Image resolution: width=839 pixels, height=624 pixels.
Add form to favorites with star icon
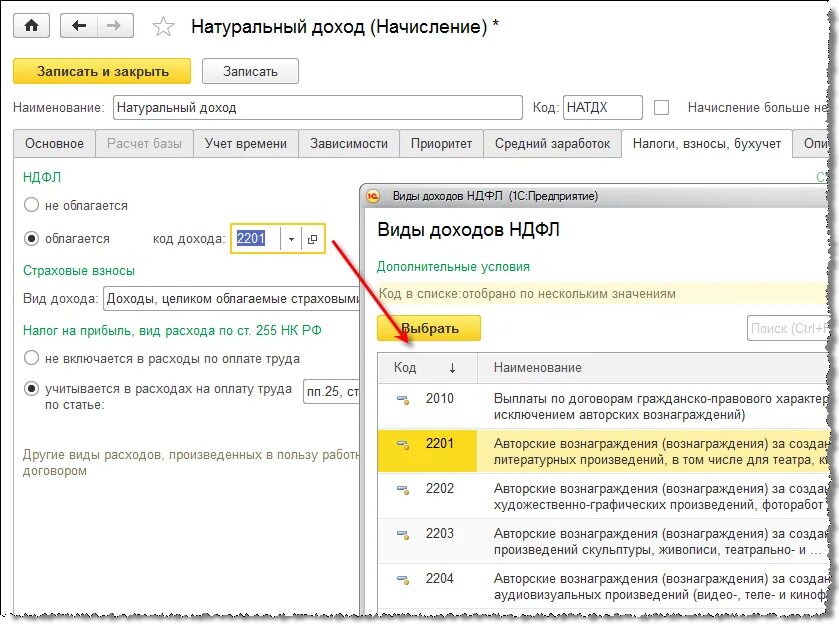163,27
